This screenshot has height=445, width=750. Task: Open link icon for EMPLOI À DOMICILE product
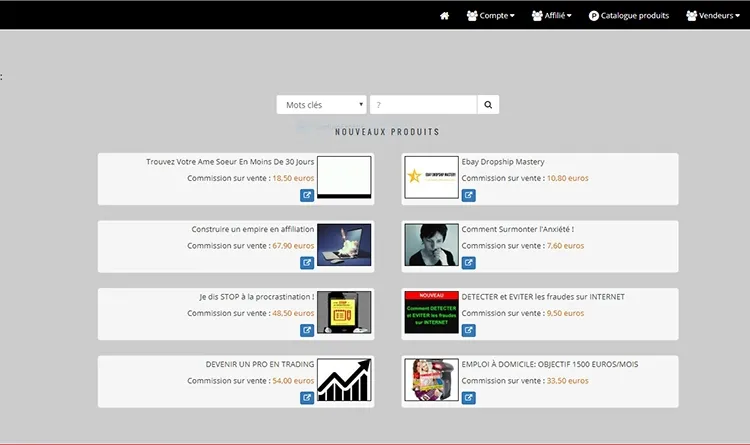(x=468, y=397)
